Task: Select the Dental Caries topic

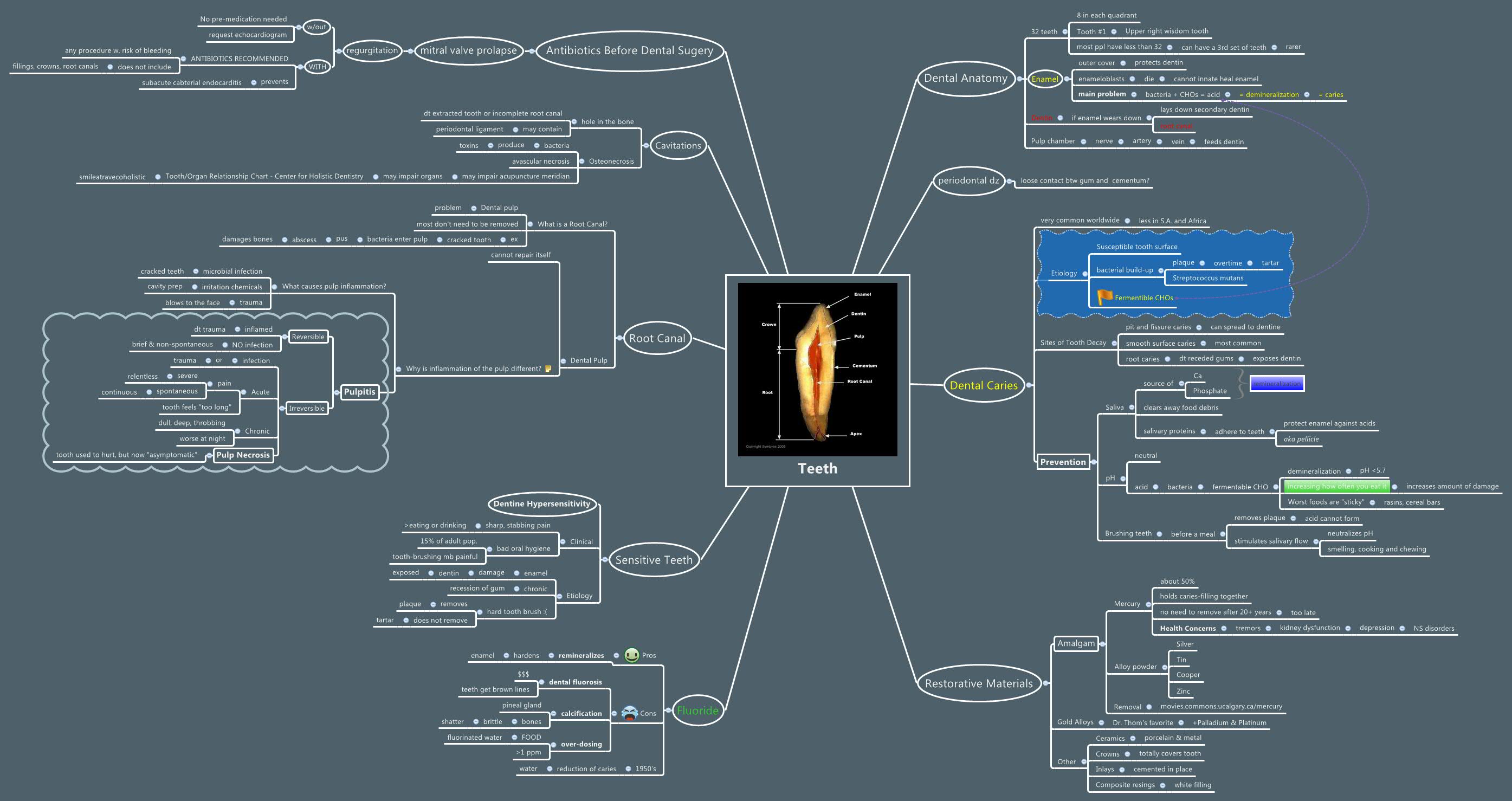Action: (984, 385)
